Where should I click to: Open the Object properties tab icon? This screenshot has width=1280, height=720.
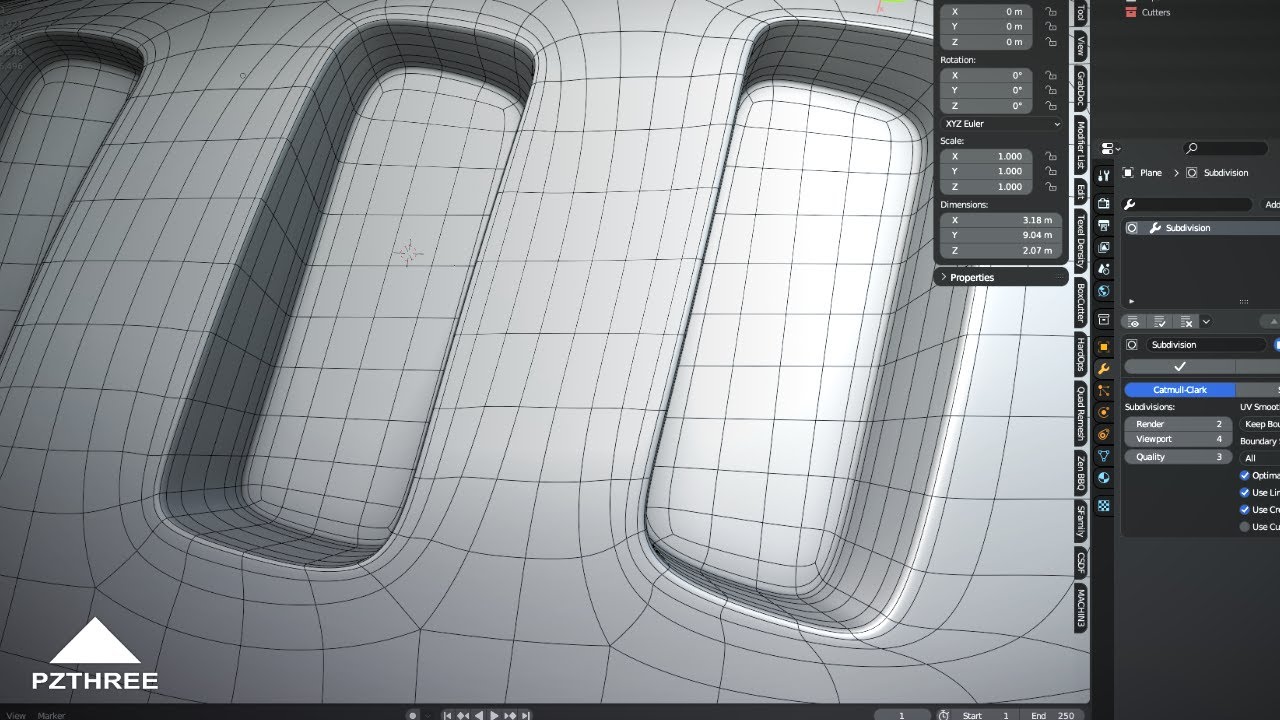[x=1104, y=347]
